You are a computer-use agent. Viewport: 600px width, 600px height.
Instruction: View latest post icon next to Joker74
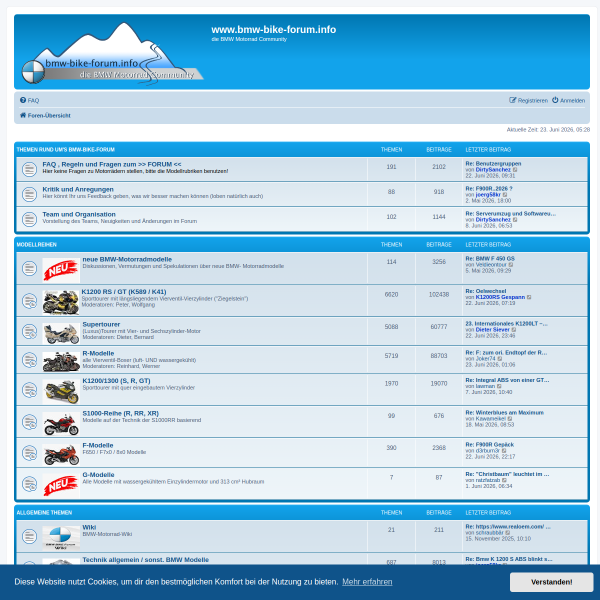500,359
